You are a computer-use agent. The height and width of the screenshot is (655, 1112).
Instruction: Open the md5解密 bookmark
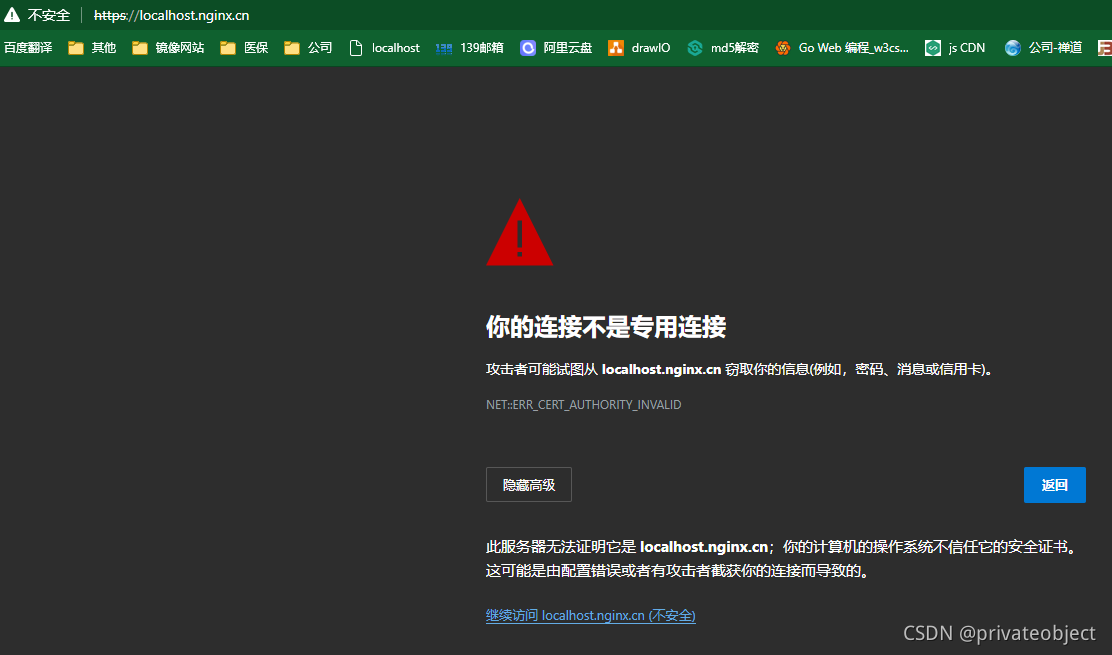coord(723,47)
